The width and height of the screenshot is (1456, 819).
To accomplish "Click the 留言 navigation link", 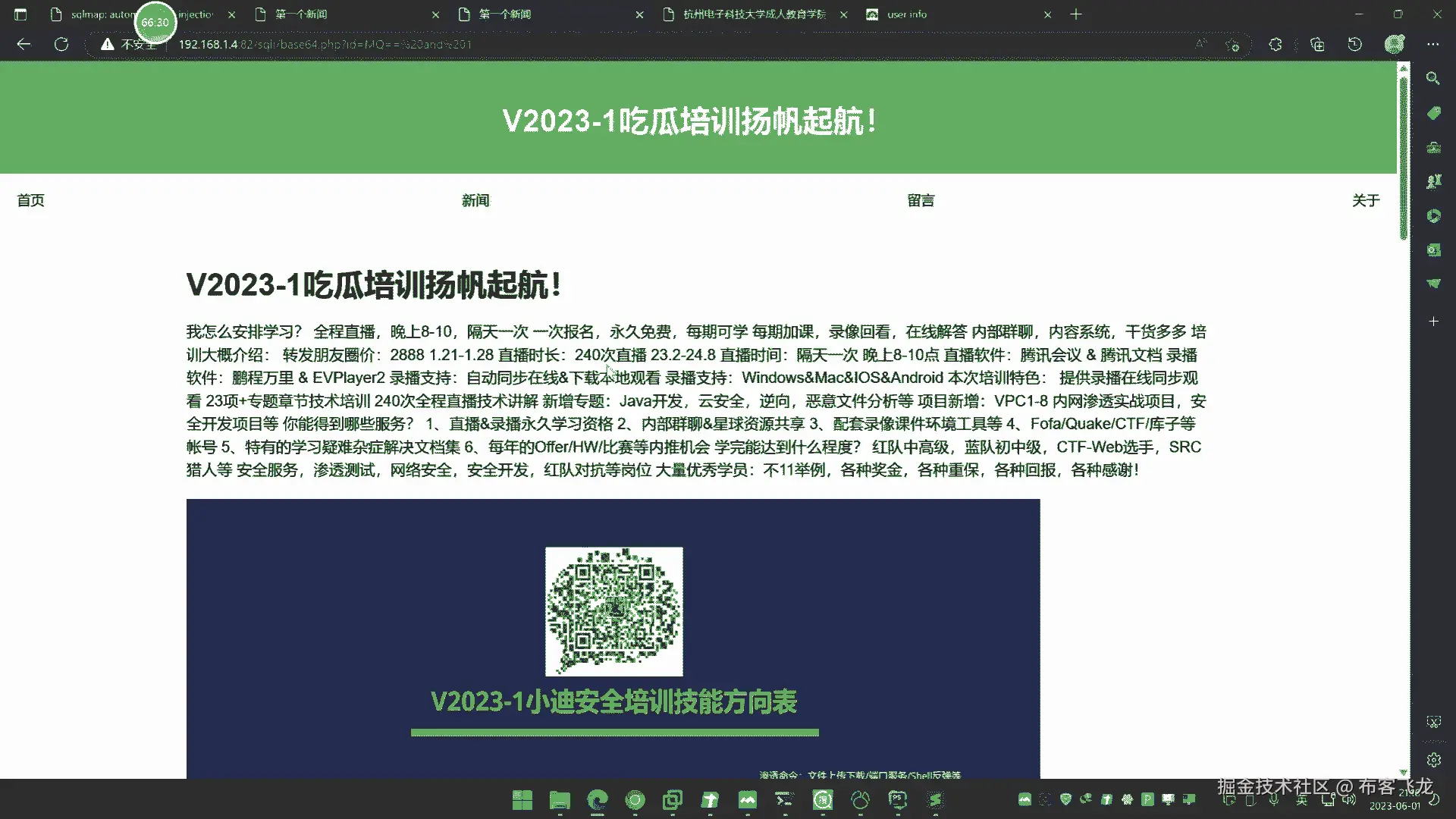I will [921, 200].
